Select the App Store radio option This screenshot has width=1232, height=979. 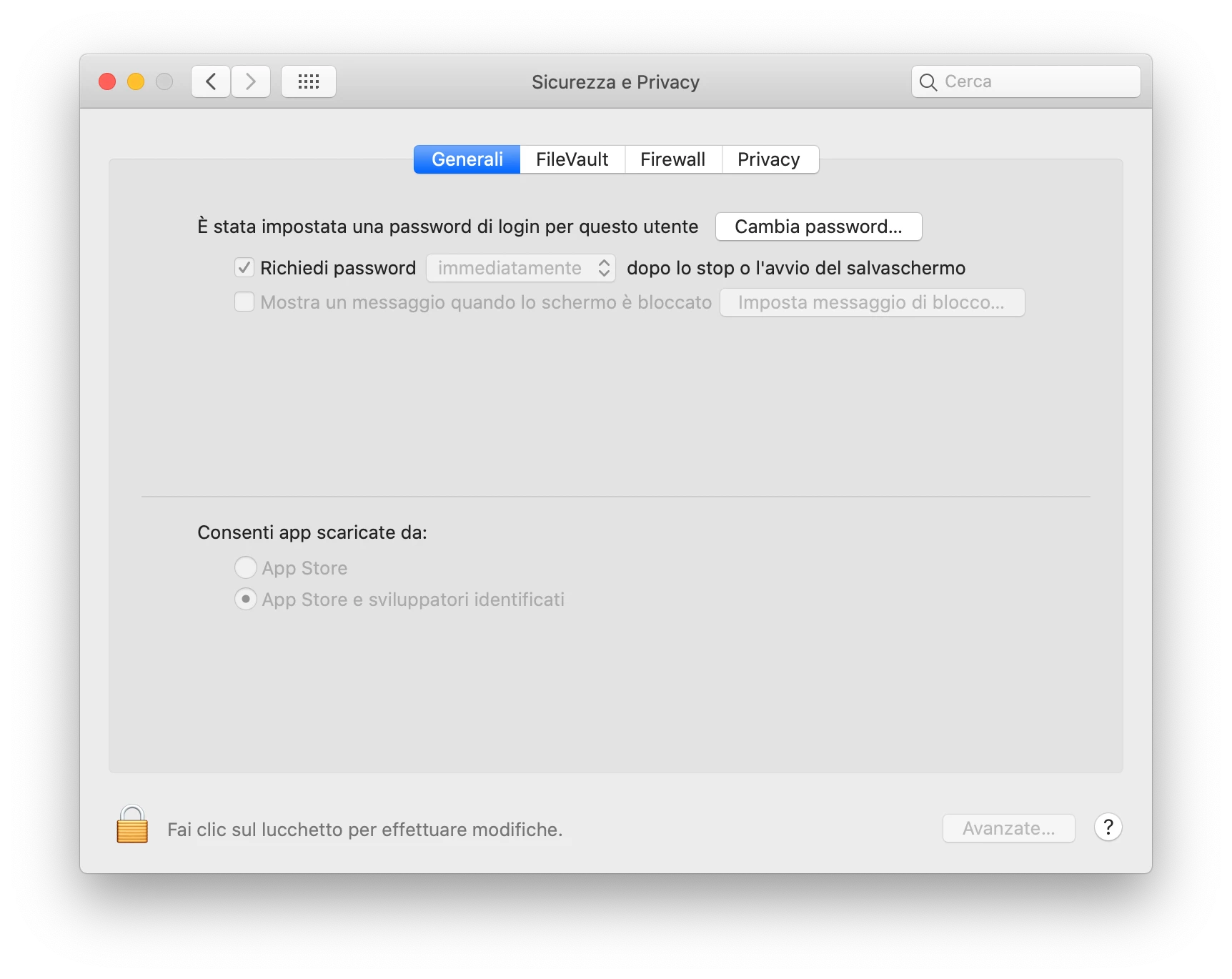(246, 567)
